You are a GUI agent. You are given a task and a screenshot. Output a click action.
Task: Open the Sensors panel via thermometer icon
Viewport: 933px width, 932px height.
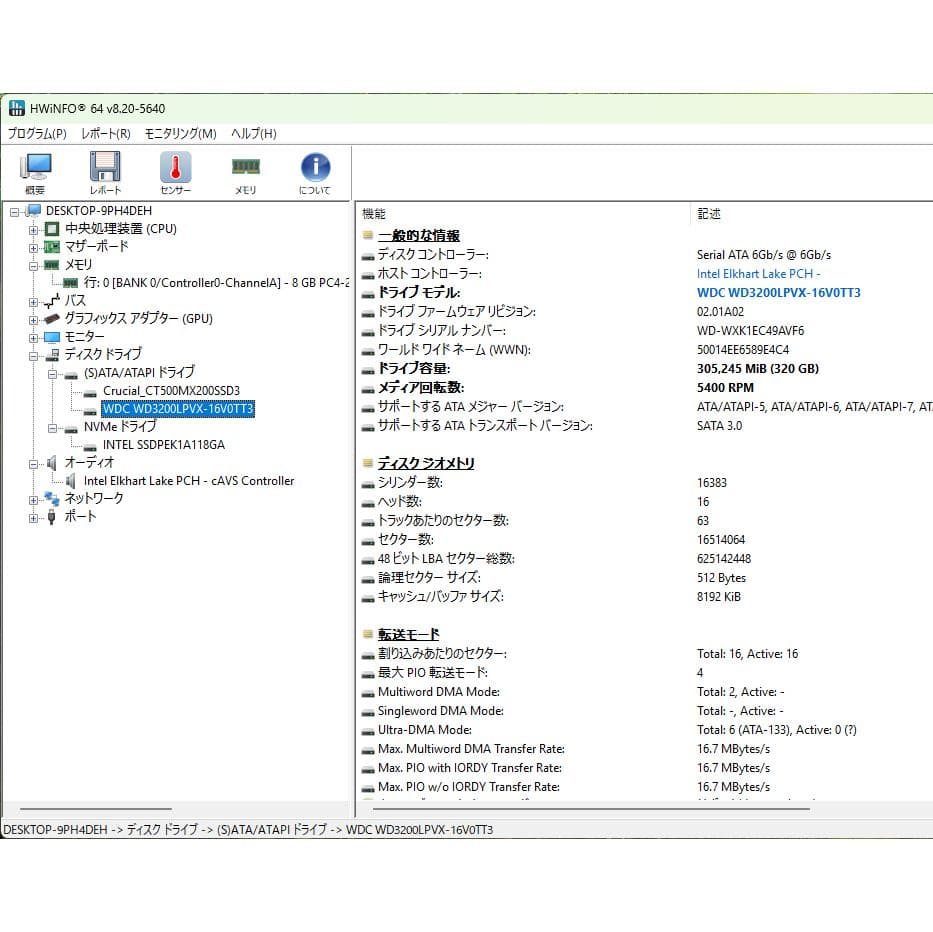click(x=175, y=168)
